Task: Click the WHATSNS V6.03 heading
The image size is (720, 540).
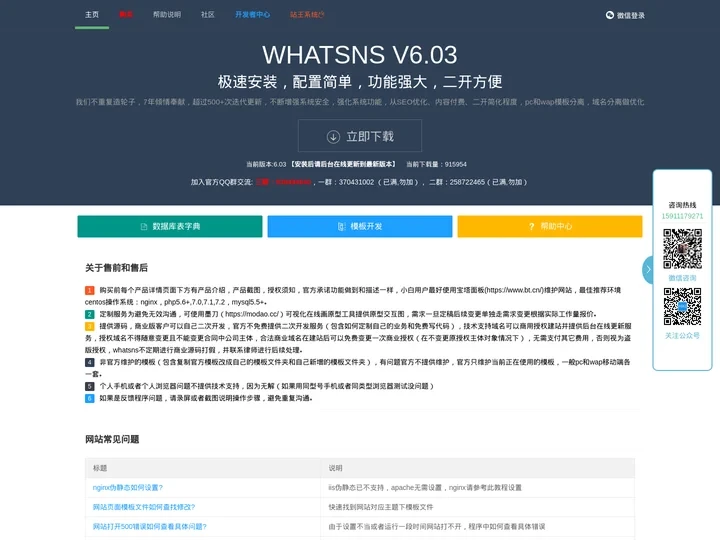Action: [360, 55]
